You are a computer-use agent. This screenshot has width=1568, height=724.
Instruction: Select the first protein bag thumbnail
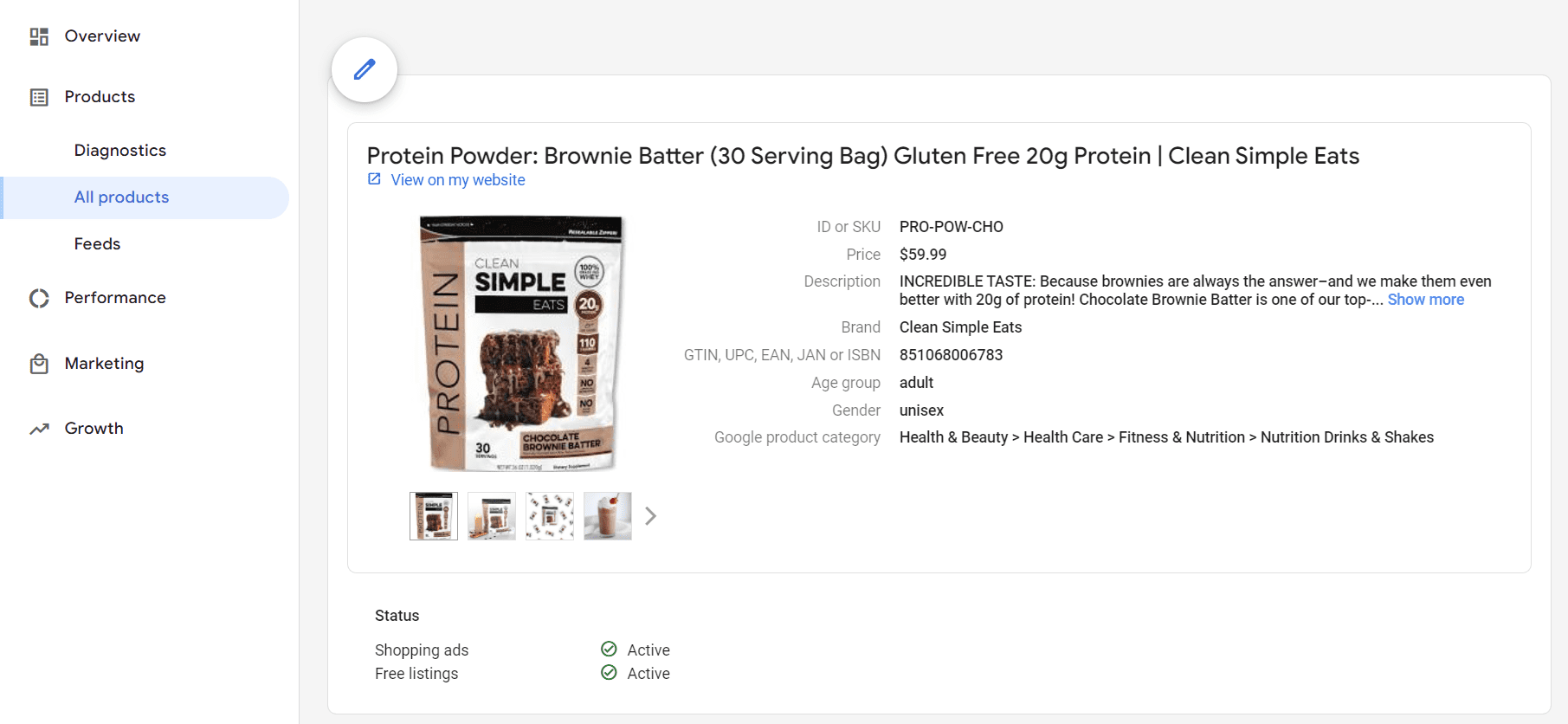coord(434,516)
